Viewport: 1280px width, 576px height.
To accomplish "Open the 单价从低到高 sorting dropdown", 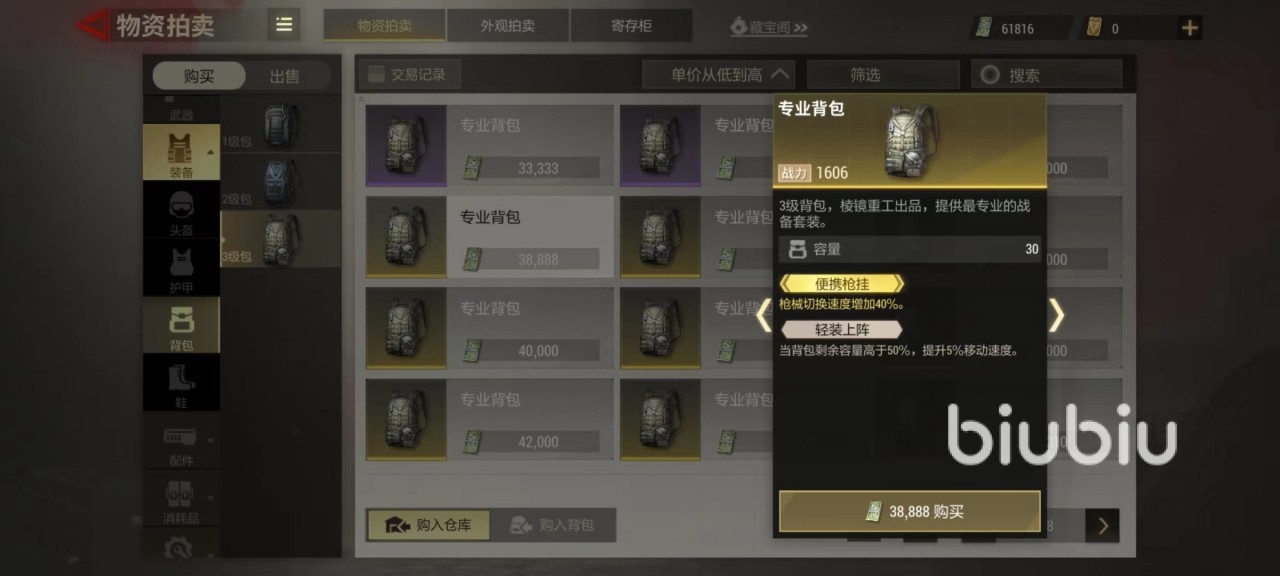I will (x=719, y=74).
